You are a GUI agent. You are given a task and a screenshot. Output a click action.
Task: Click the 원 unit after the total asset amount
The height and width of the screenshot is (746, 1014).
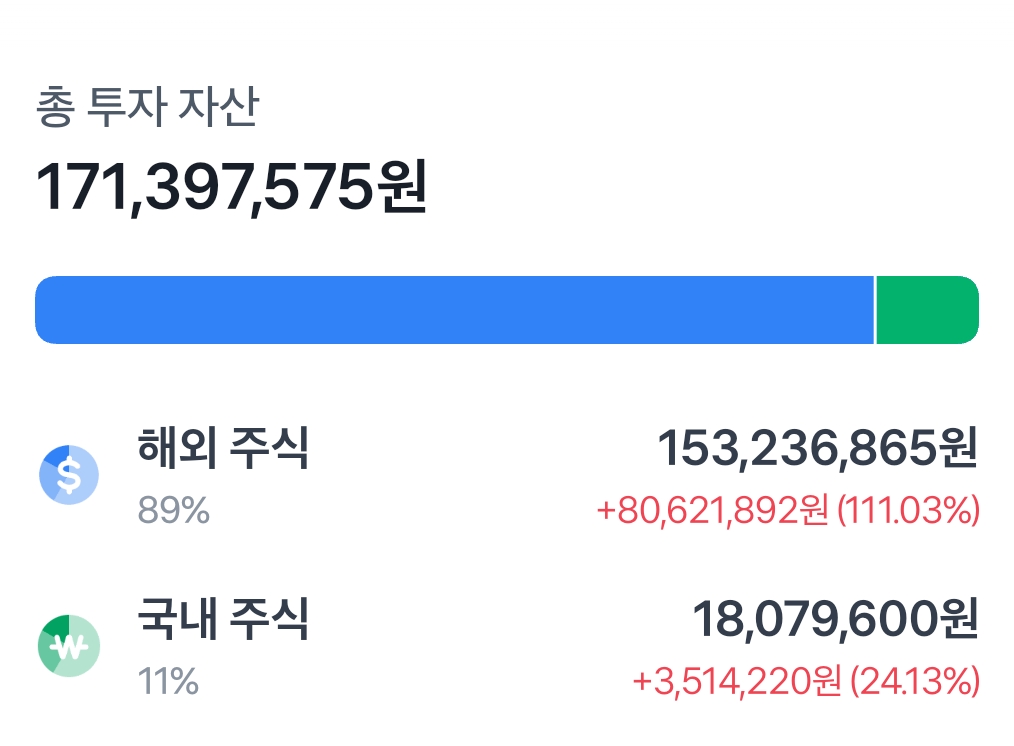click(x=403, y=186)
